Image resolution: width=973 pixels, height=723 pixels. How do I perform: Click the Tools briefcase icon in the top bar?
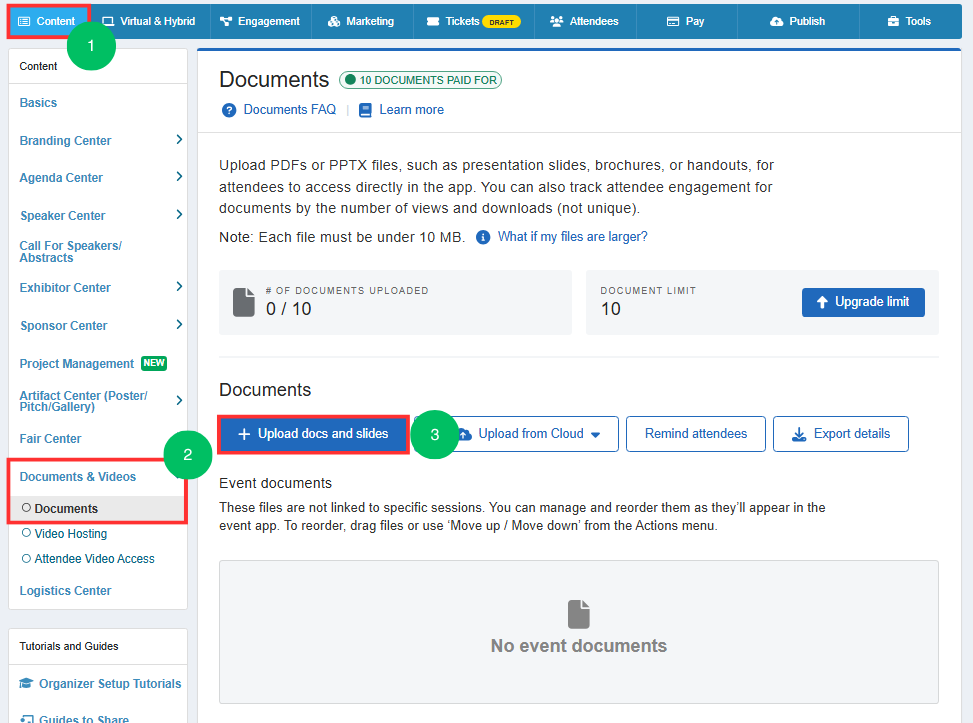click(x=893, y=22)
